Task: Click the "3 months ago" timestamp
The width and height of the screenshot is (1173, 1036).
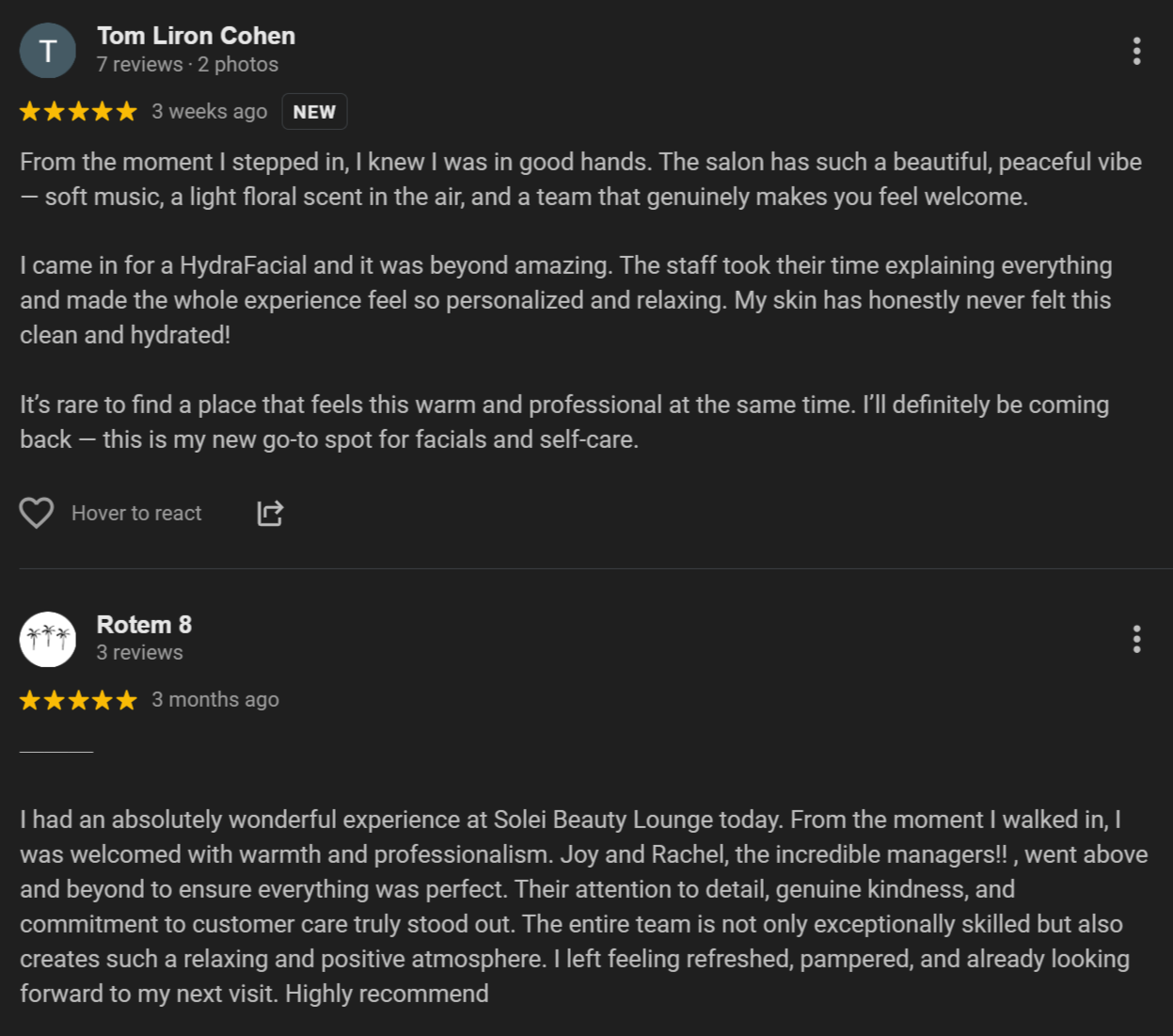Action: 215,700
